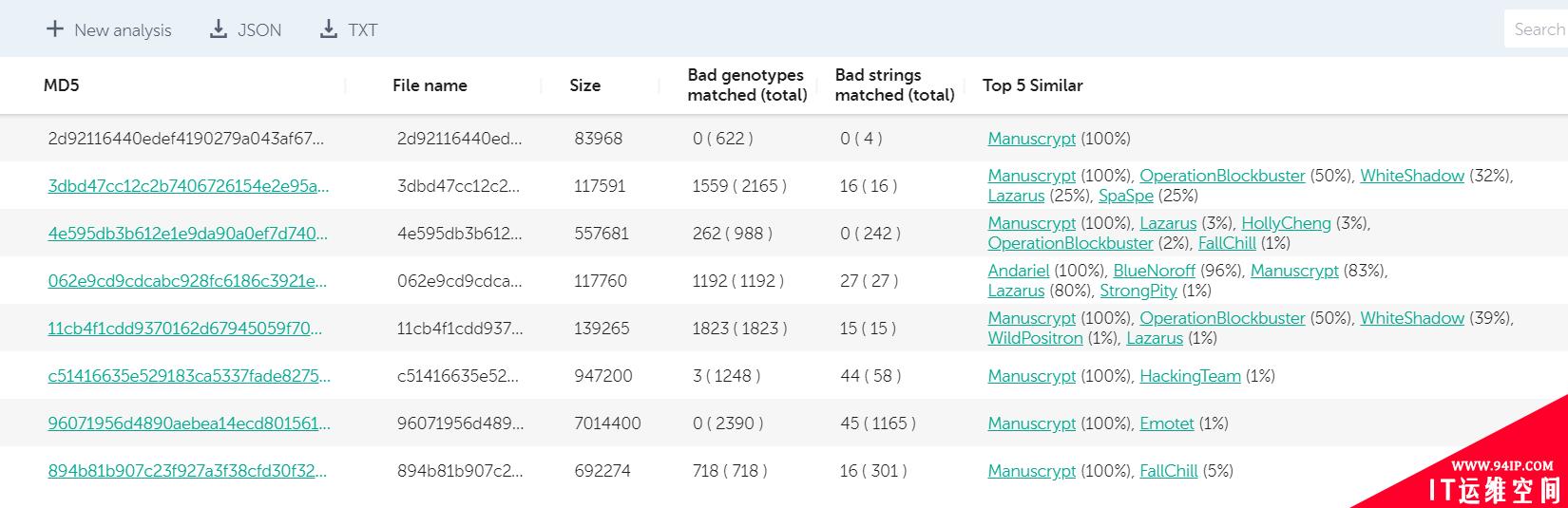
Task: Open Emotet (1%) link
Action: [1167, 423]
